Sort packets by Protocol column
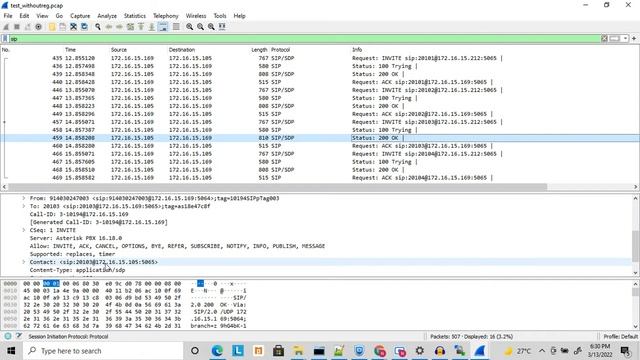This screenshot has height=360, width=640. [x=280, y=49]
